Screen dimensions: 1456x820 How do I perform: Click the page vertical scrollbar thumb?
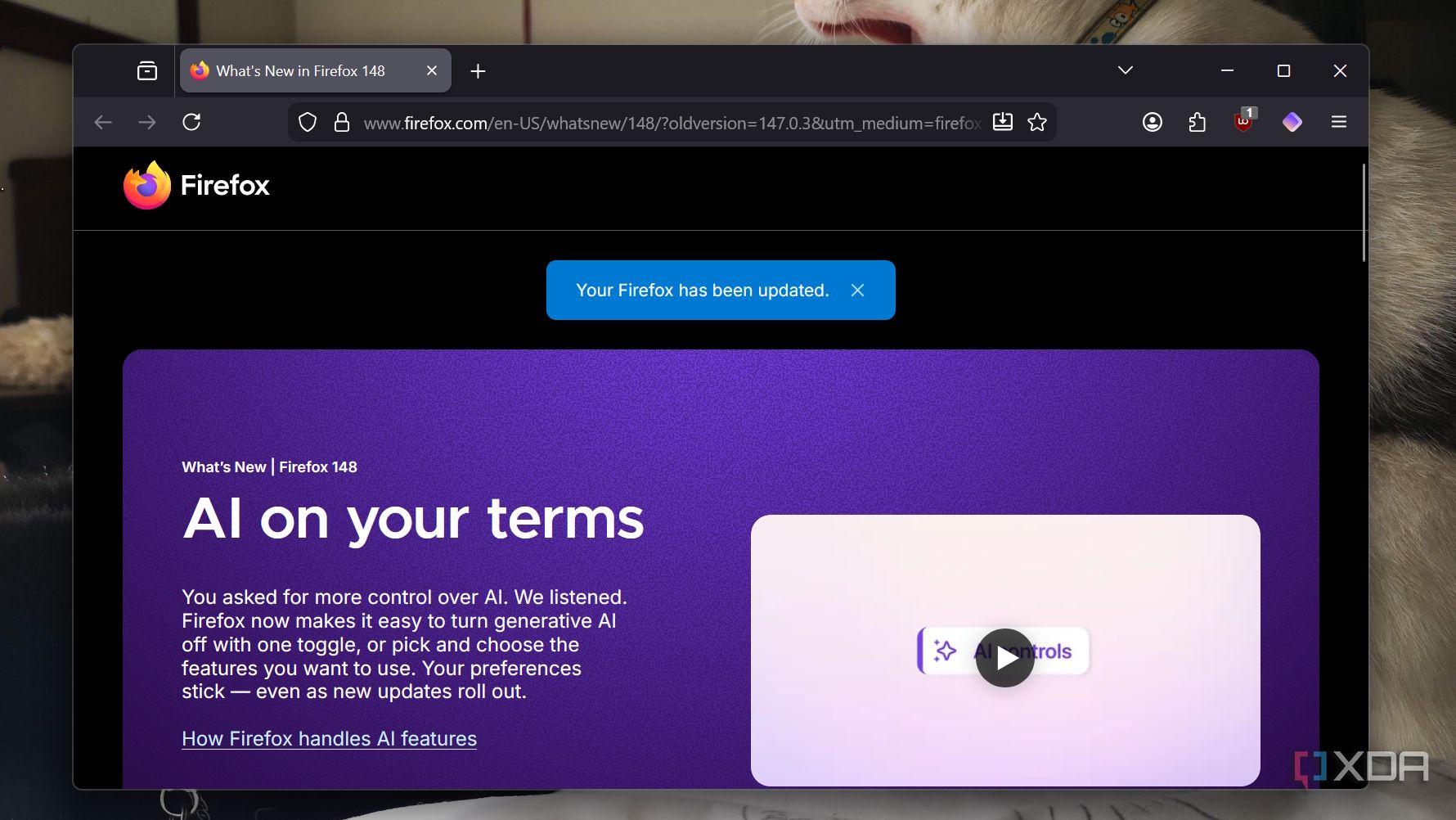[1364, 213]
